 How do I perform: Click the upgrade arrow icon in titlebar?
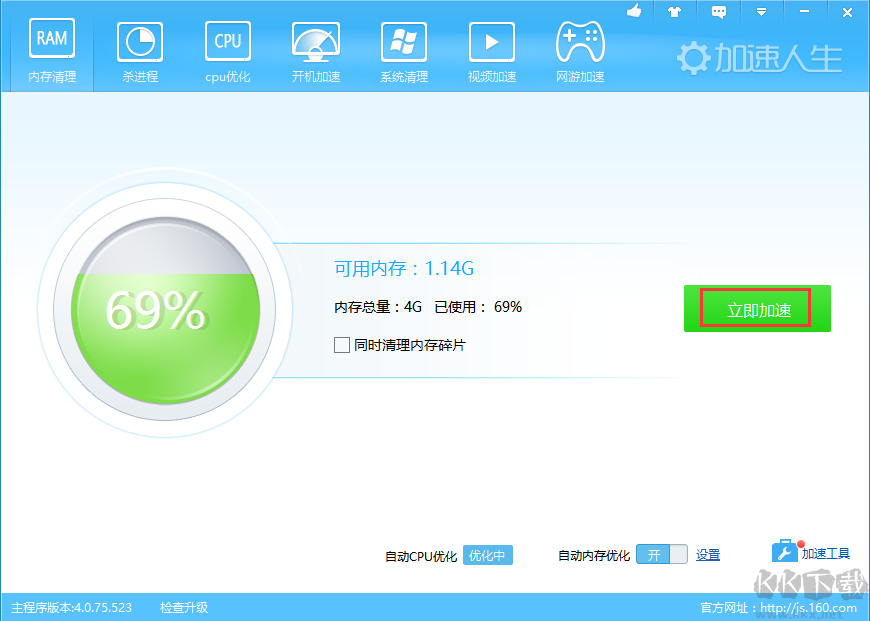pos(676,12)
